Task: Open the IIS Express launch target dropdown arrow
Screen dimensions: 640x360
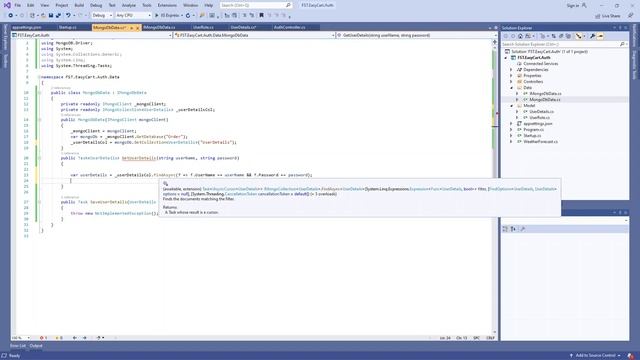Action: click(x=182, y=16)
